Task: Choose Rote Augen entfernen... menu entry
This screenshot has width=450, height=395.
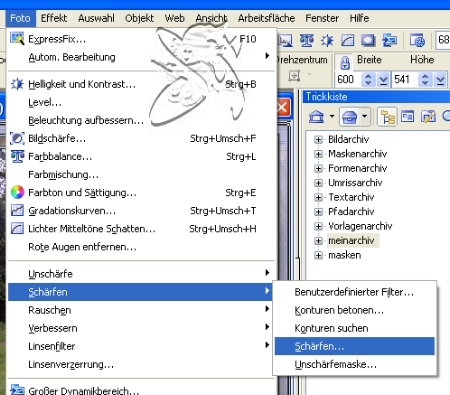Action: (x=141, y=247)
